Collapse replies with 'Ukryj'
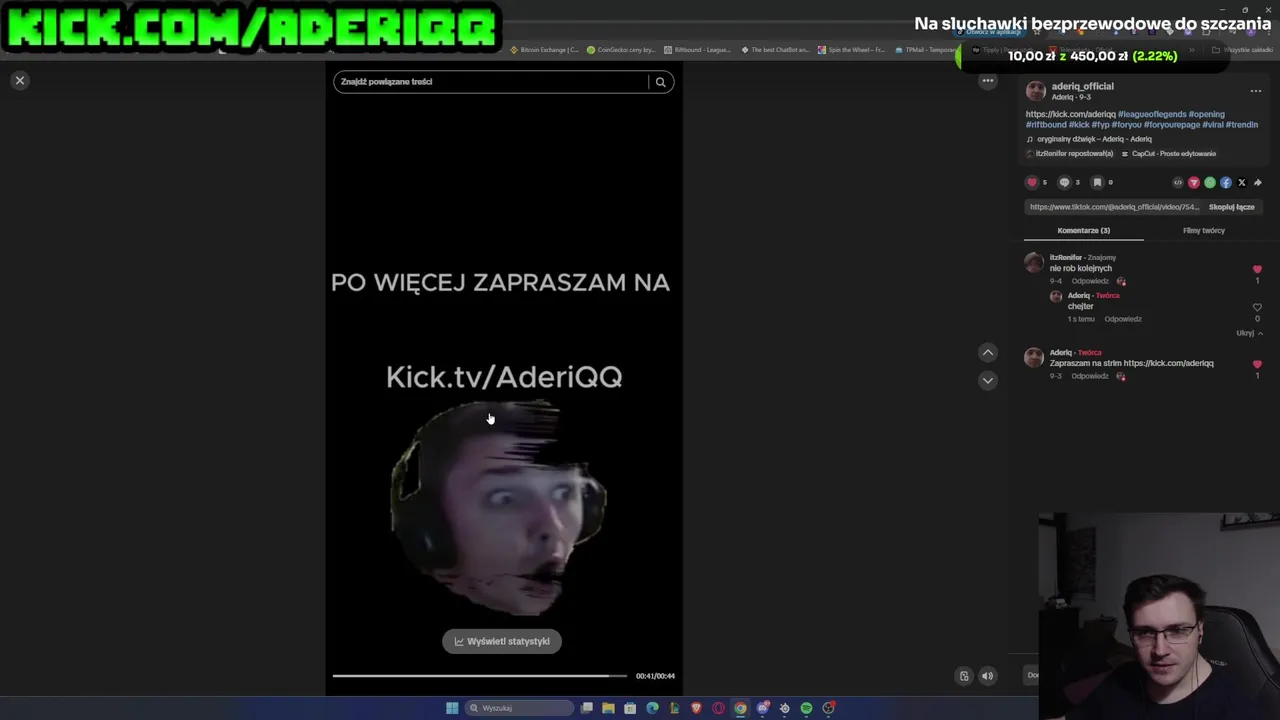Image resolution: width=1280 pixels, height=720 pixels. coord(1249,333)
